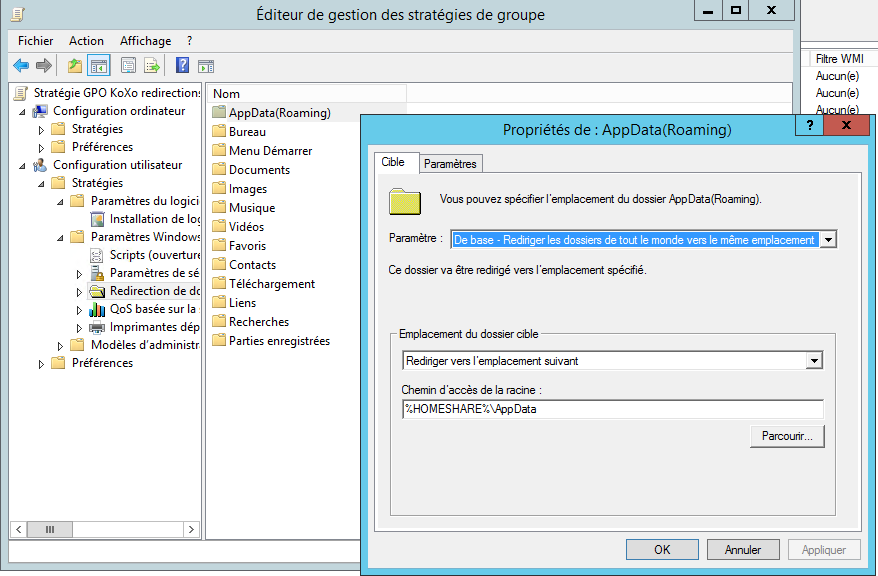The width and height of the screenshot is (878, 576).
Task: Open the Emplacement du dossier cible dropdown
Action: point(814,361)
